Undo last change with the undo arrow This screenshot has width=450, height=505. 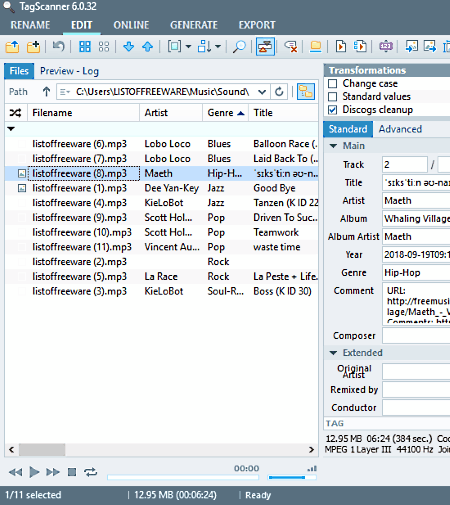[58, 46]
